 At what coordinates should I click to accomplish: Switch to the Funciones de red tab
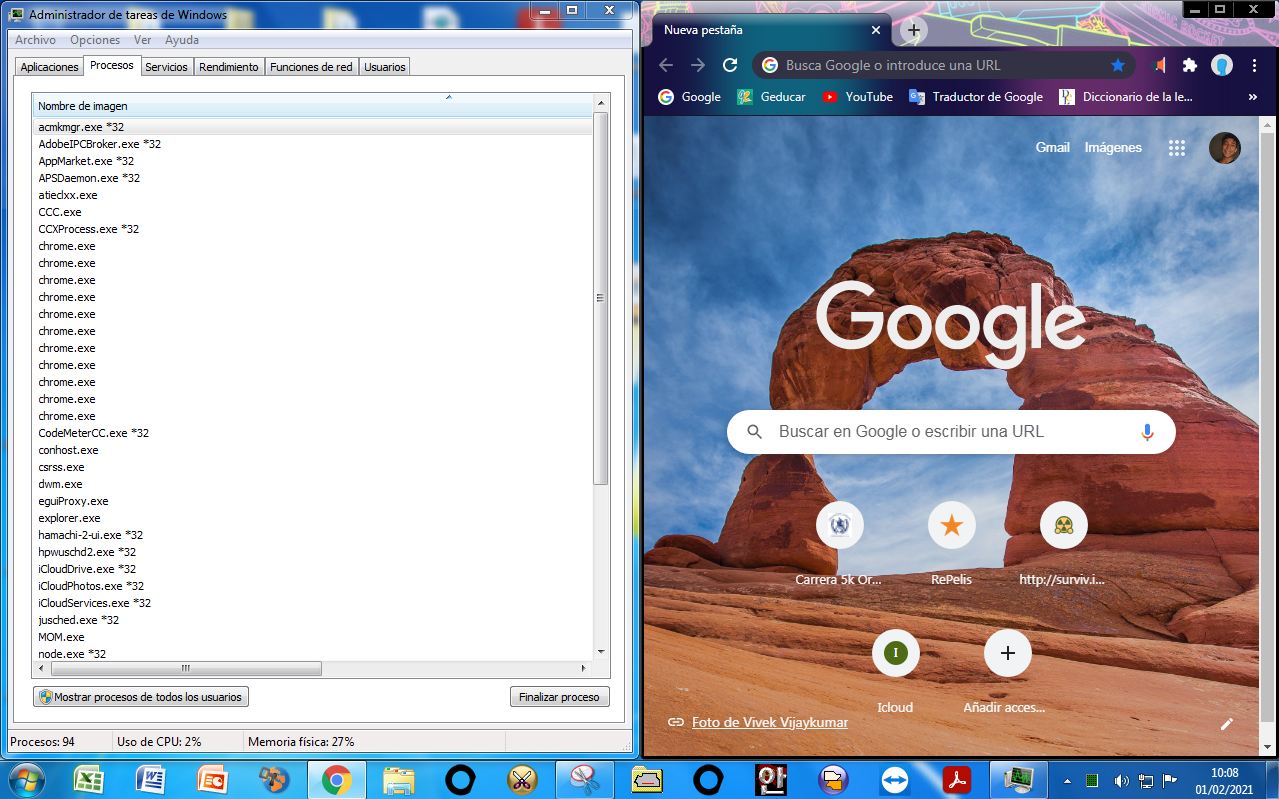[x=311, y=67]
